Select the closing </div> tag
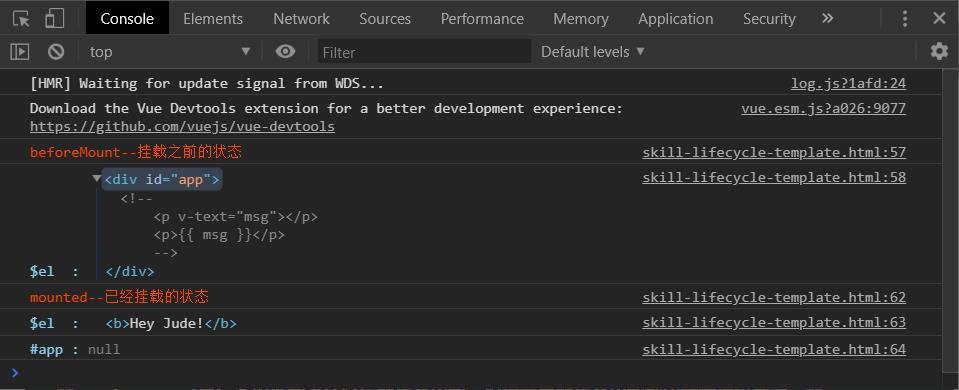 (x=130, y=271)
